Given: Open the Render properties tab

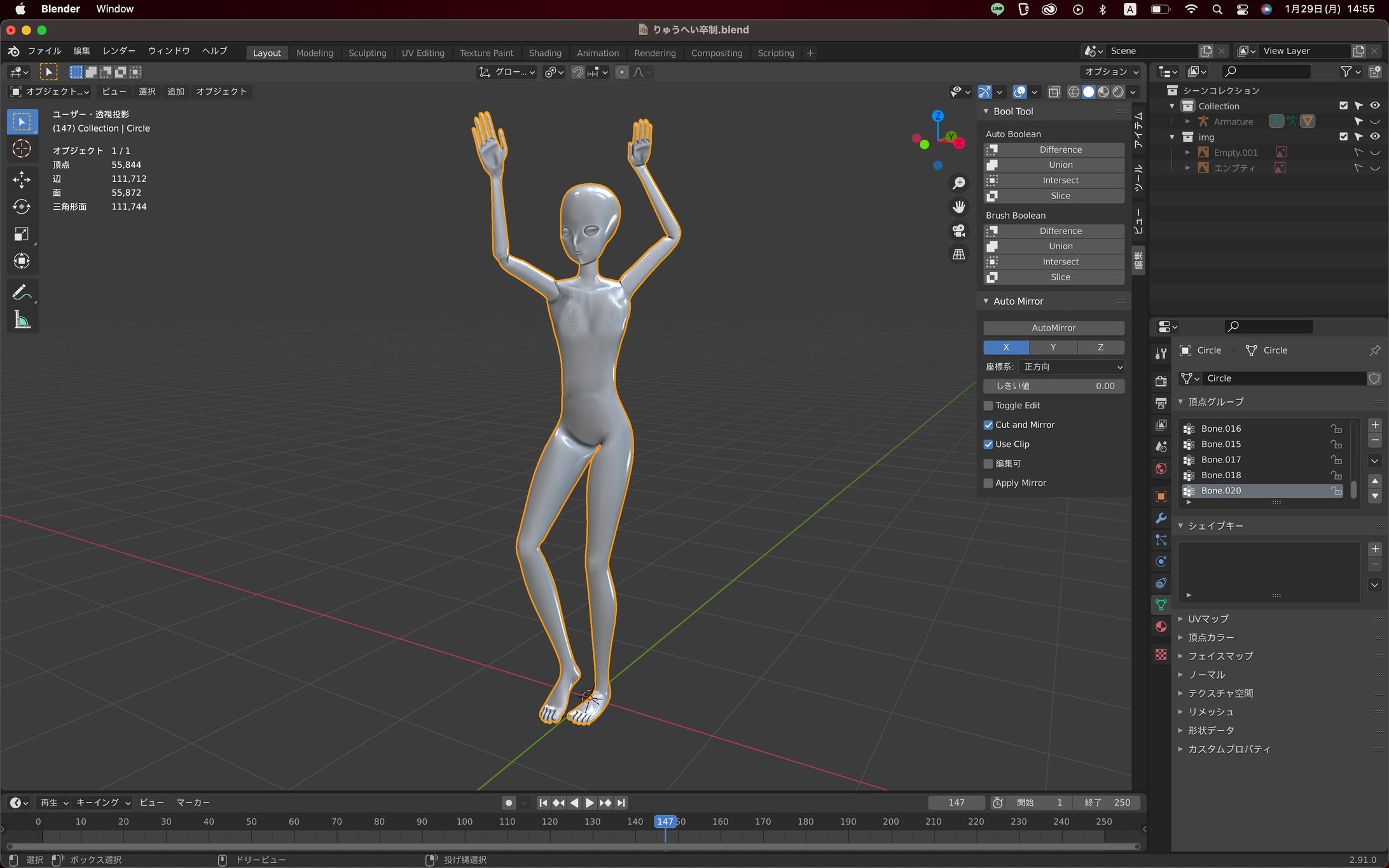Looking at the screenshot, I should (x=1161, y=381).
